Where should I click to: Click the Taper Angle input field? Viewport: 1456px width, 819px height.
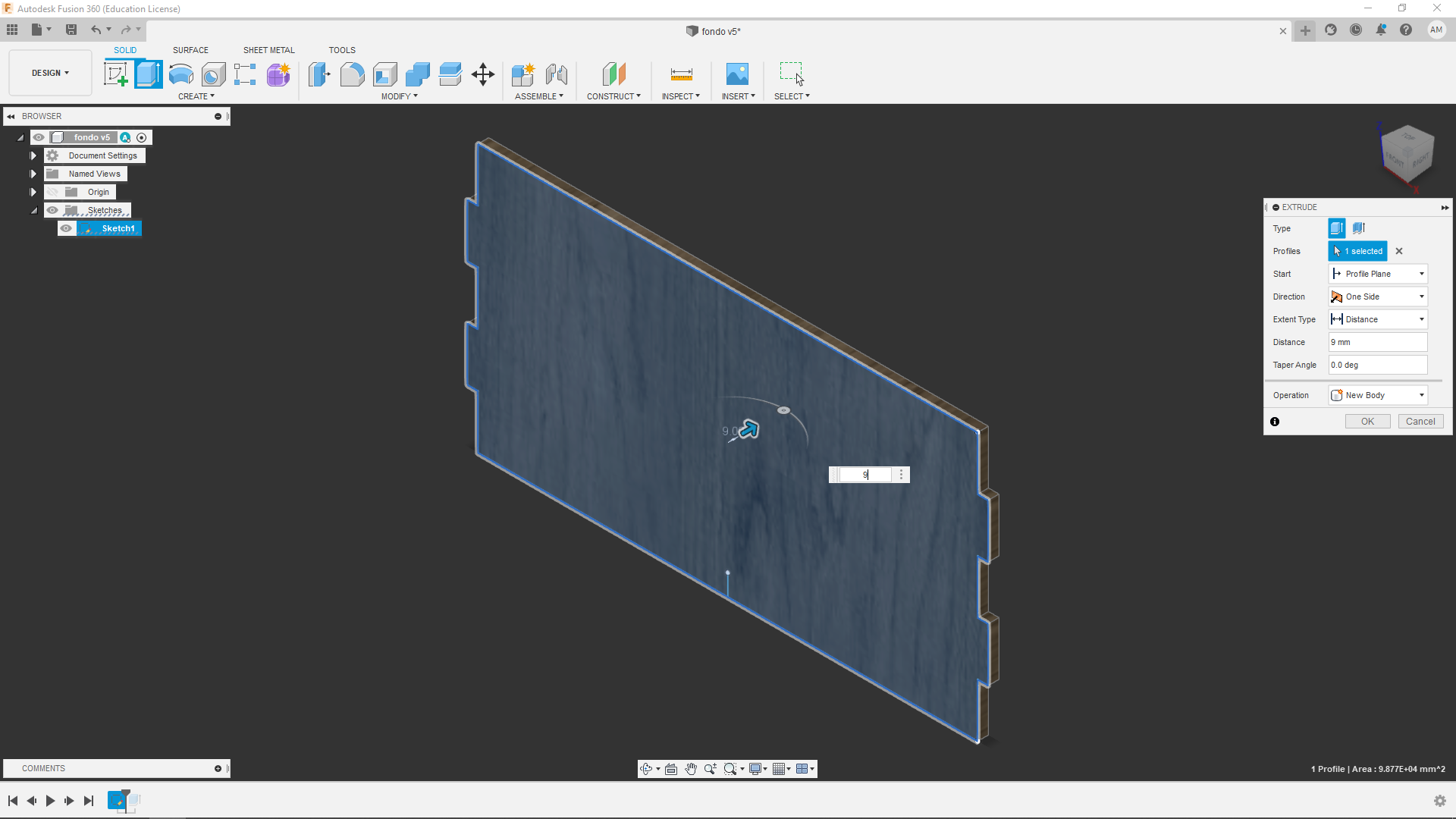(x=1377, y=365)
